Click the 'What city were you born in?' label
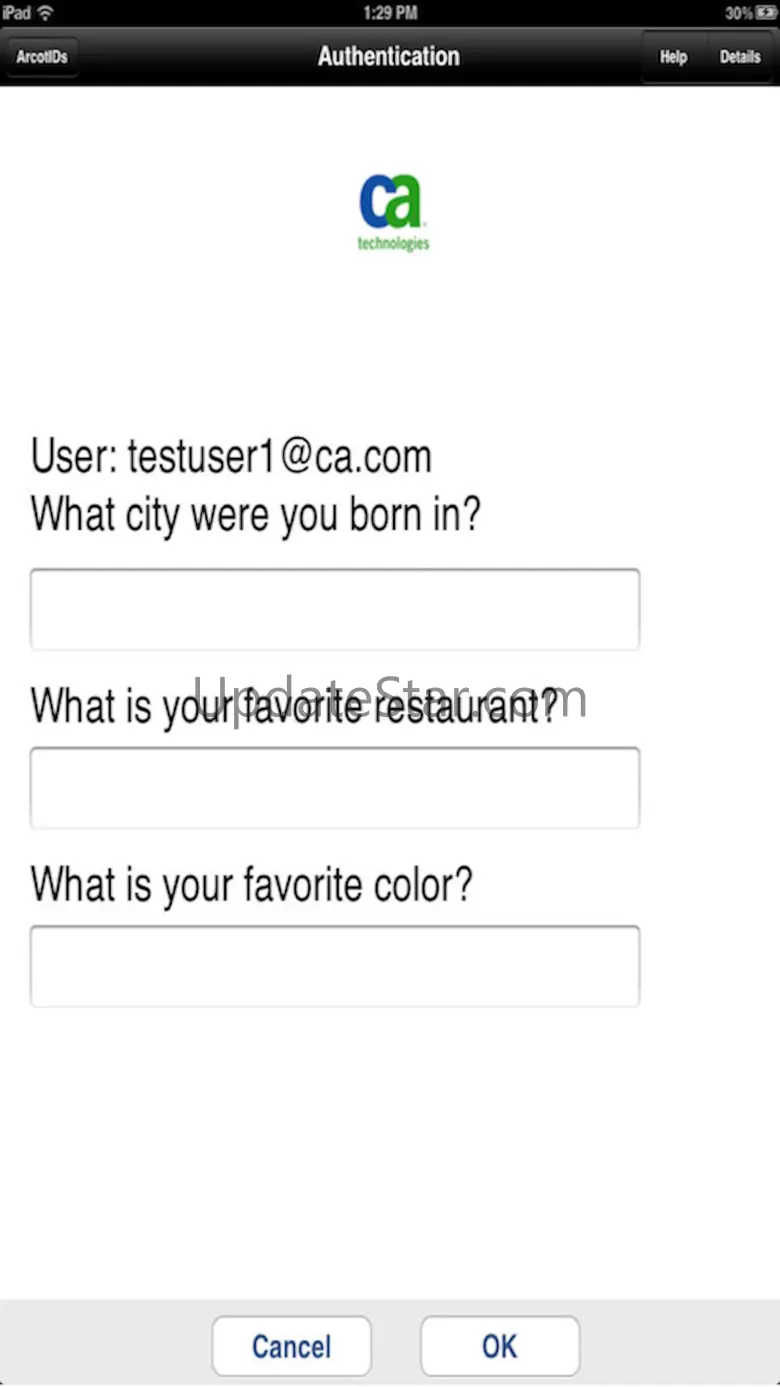The image size is (780, 1387). coord(256,515)
